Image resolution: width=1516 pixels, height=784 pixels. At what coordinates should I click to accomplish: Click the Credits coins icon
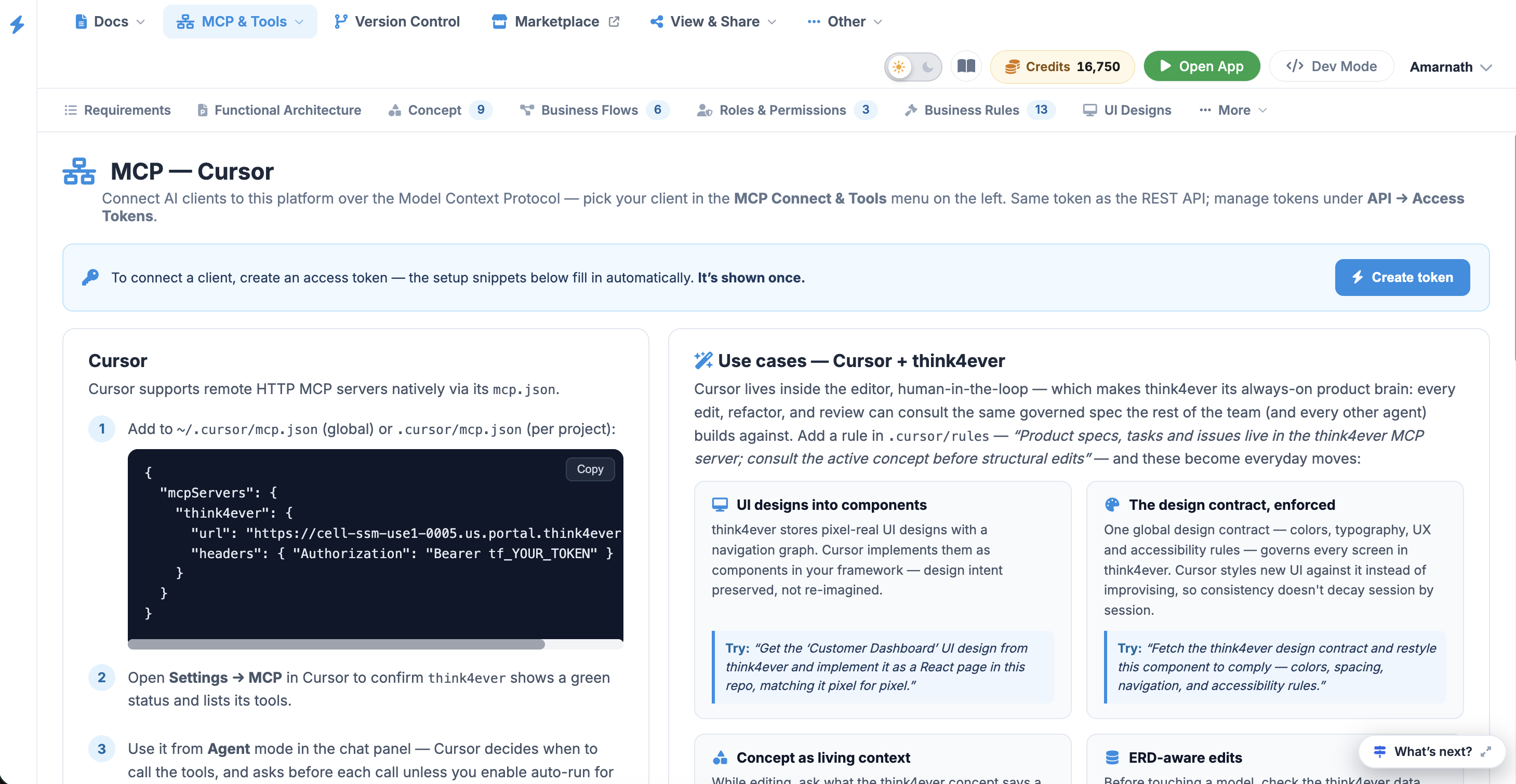(1012, 66)
